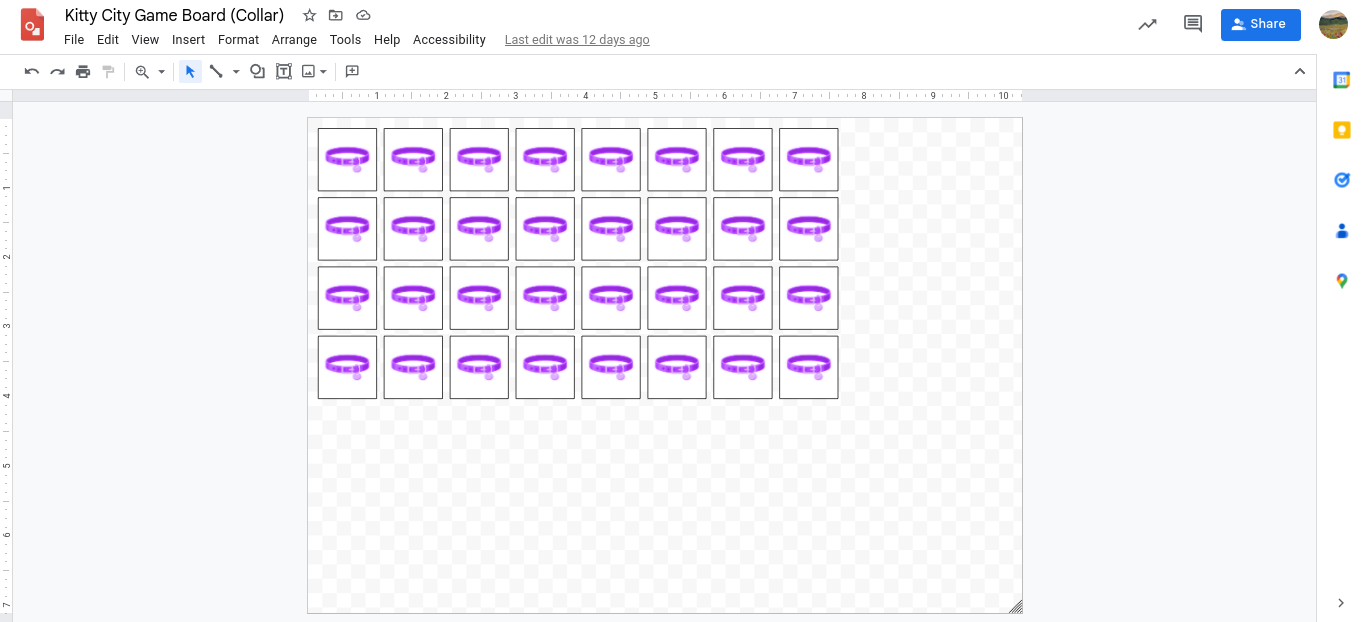
Task: Open the Accessibility menu
Action: [x=449, y=40]
